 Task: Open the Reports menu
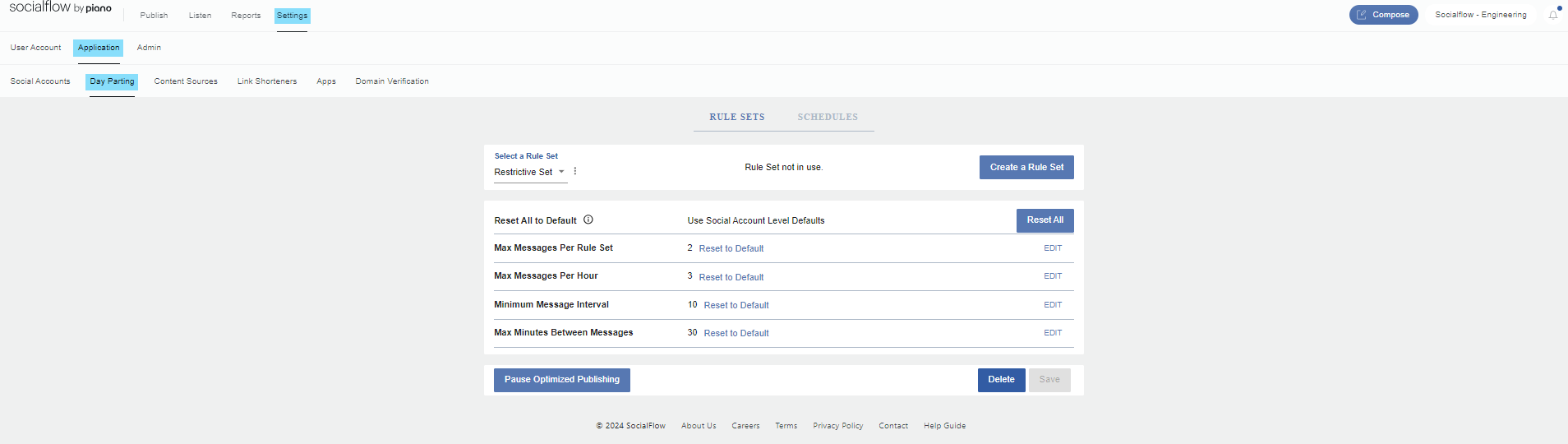tap(246, 16)
